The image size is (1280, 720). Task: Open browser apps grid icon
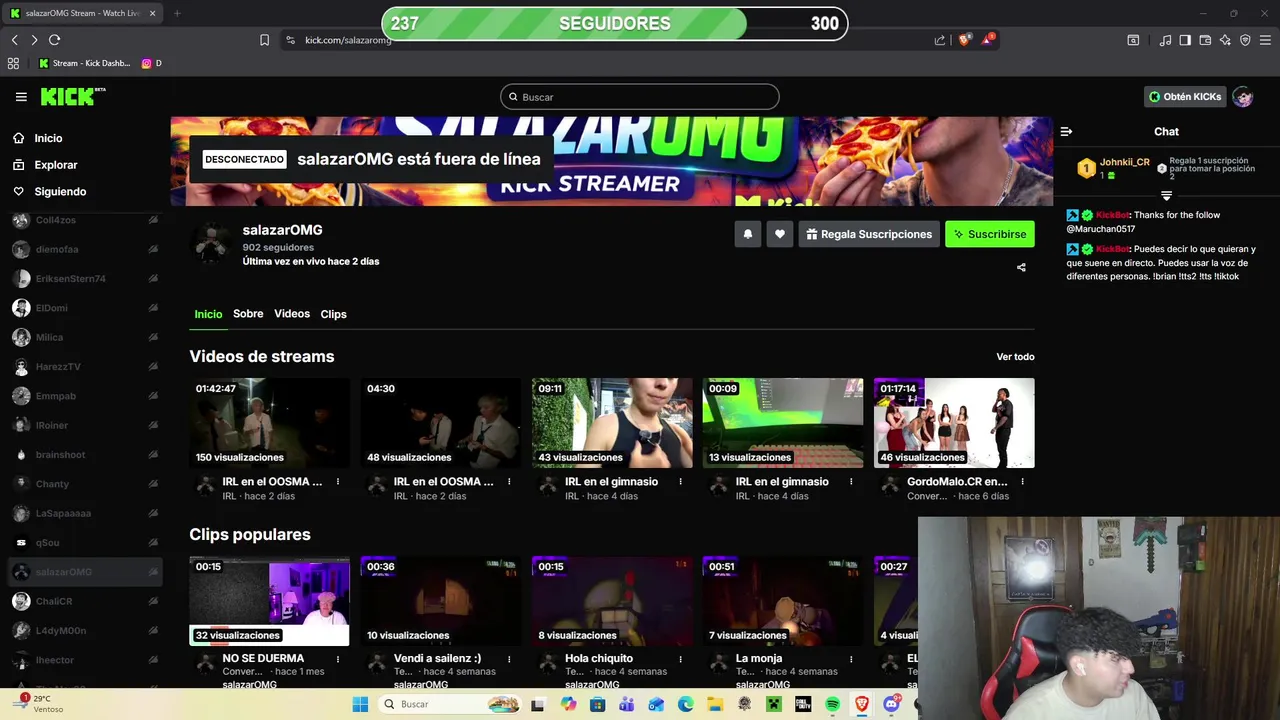coord(13,63)
